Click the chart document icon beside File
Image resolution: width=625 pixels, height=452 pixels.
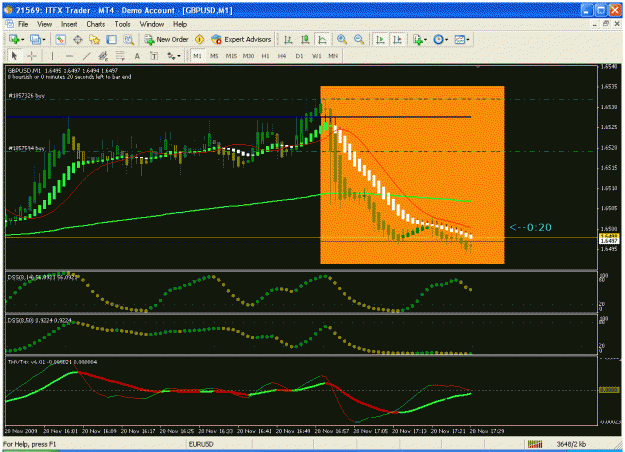10,24
